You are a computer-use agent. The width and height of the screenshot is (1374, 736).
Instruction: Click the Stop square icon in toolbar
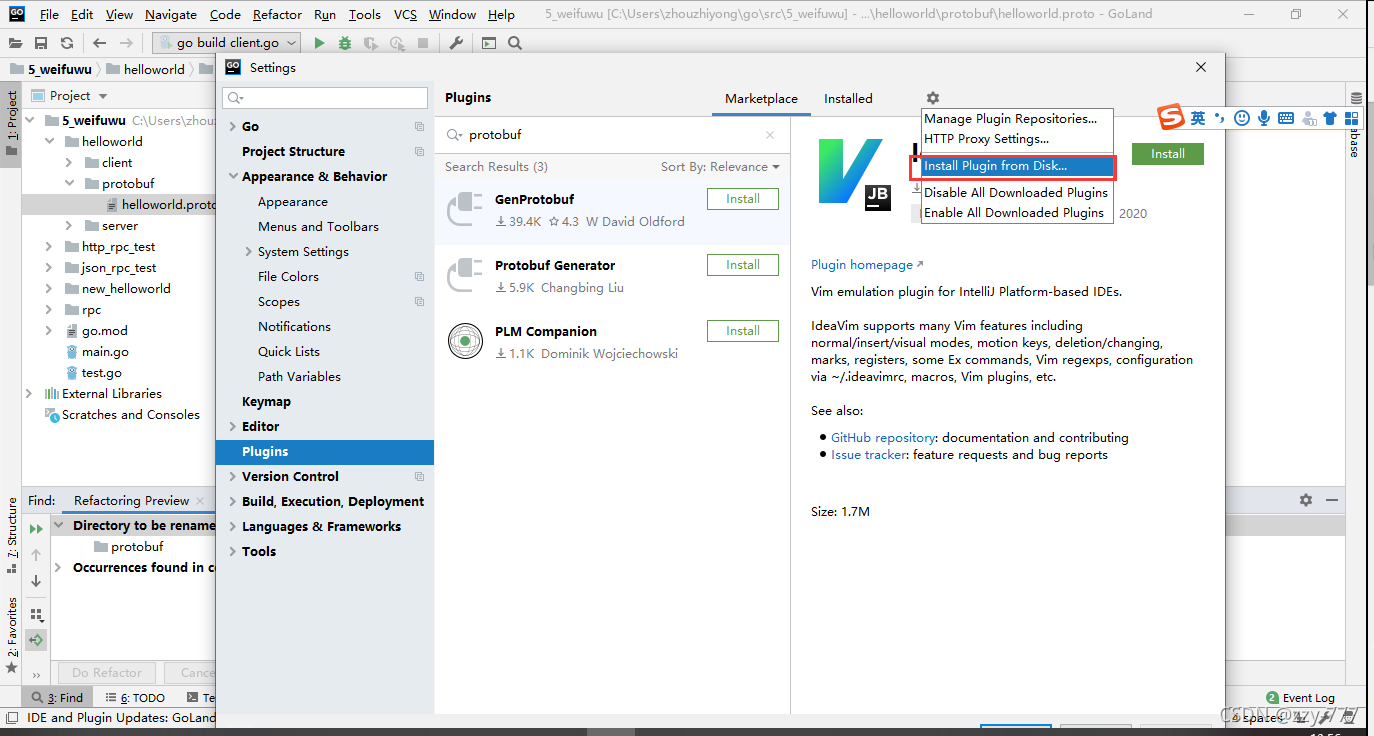pos(423,43)
